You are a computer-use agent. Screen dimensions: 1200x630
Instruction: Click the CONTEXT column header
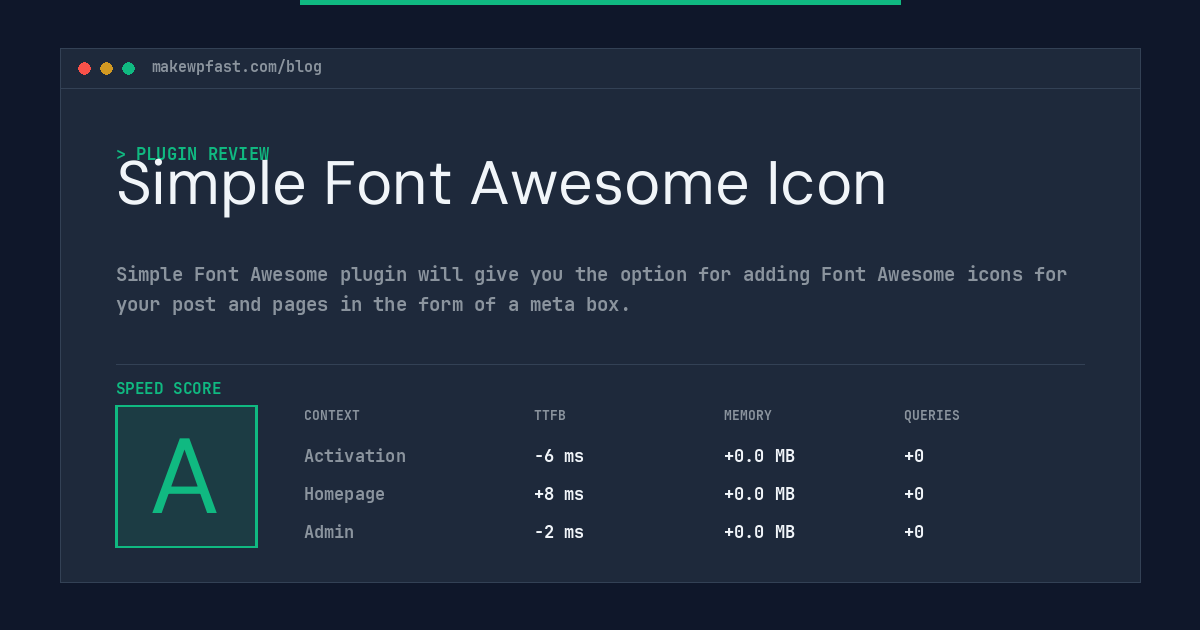point(332,415)
